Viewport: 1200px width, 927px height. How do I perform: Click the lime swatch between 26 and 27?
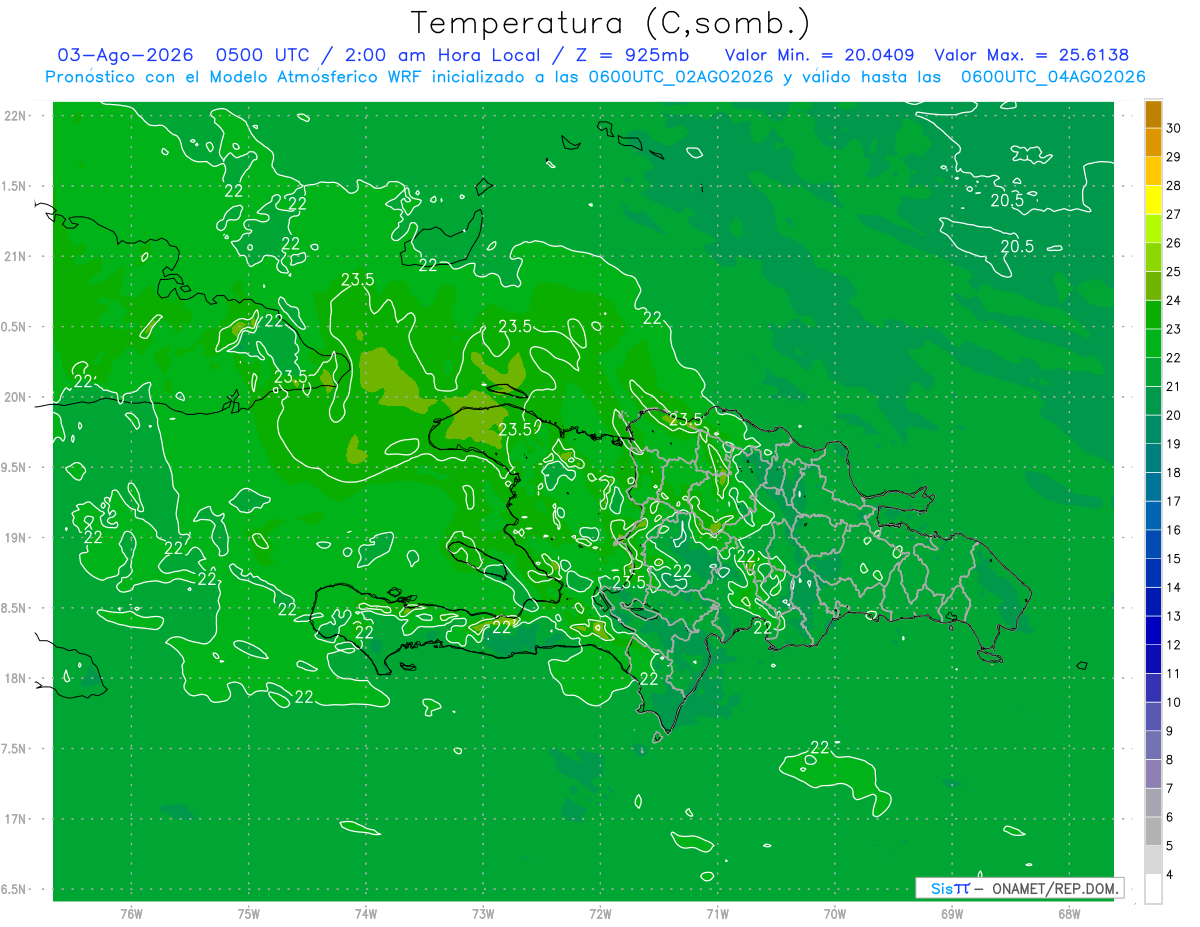click(x=1153, y=229)
